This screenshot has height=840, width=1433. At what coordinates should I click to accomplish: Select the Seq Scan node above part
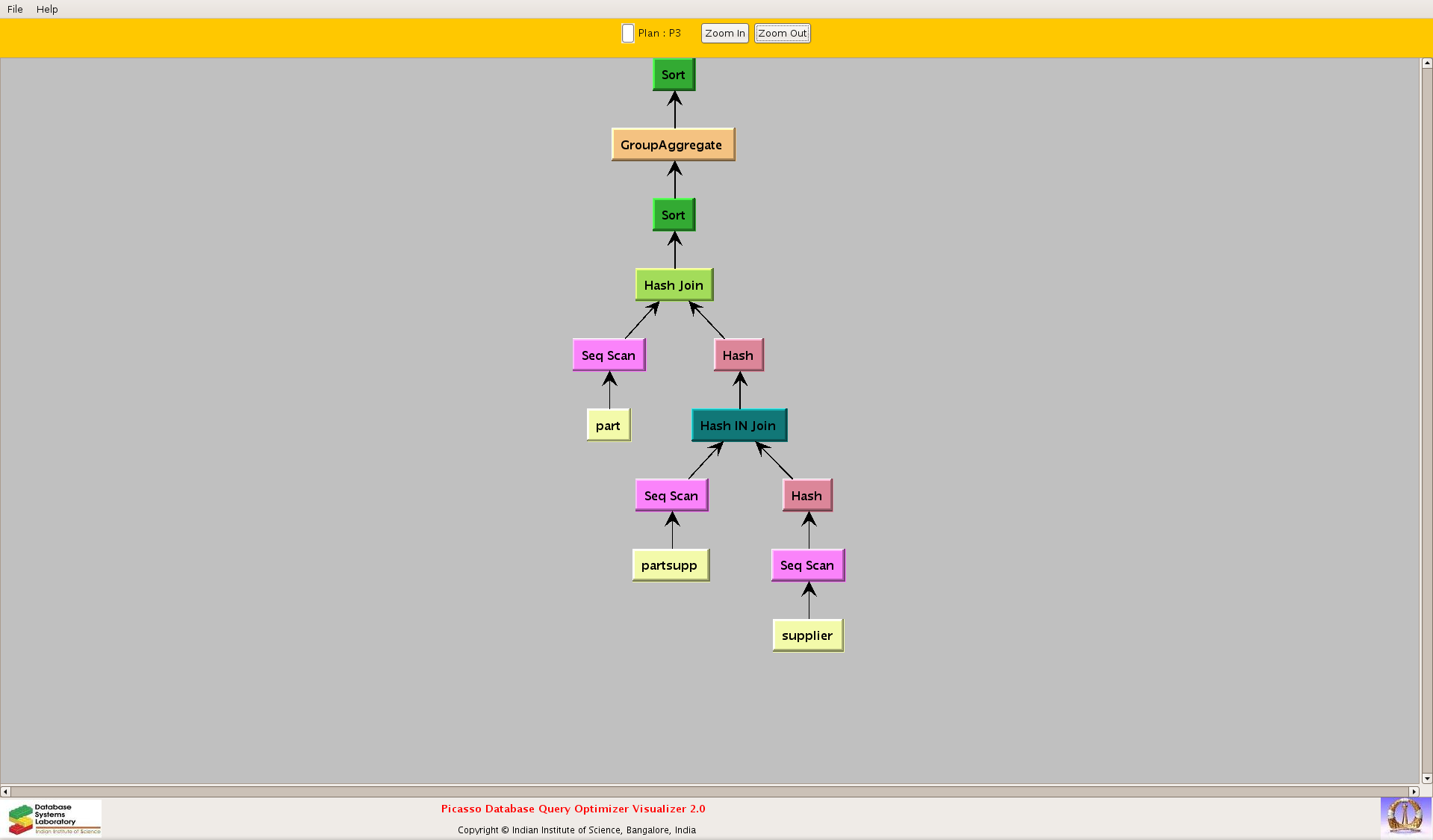coord(609,355)
